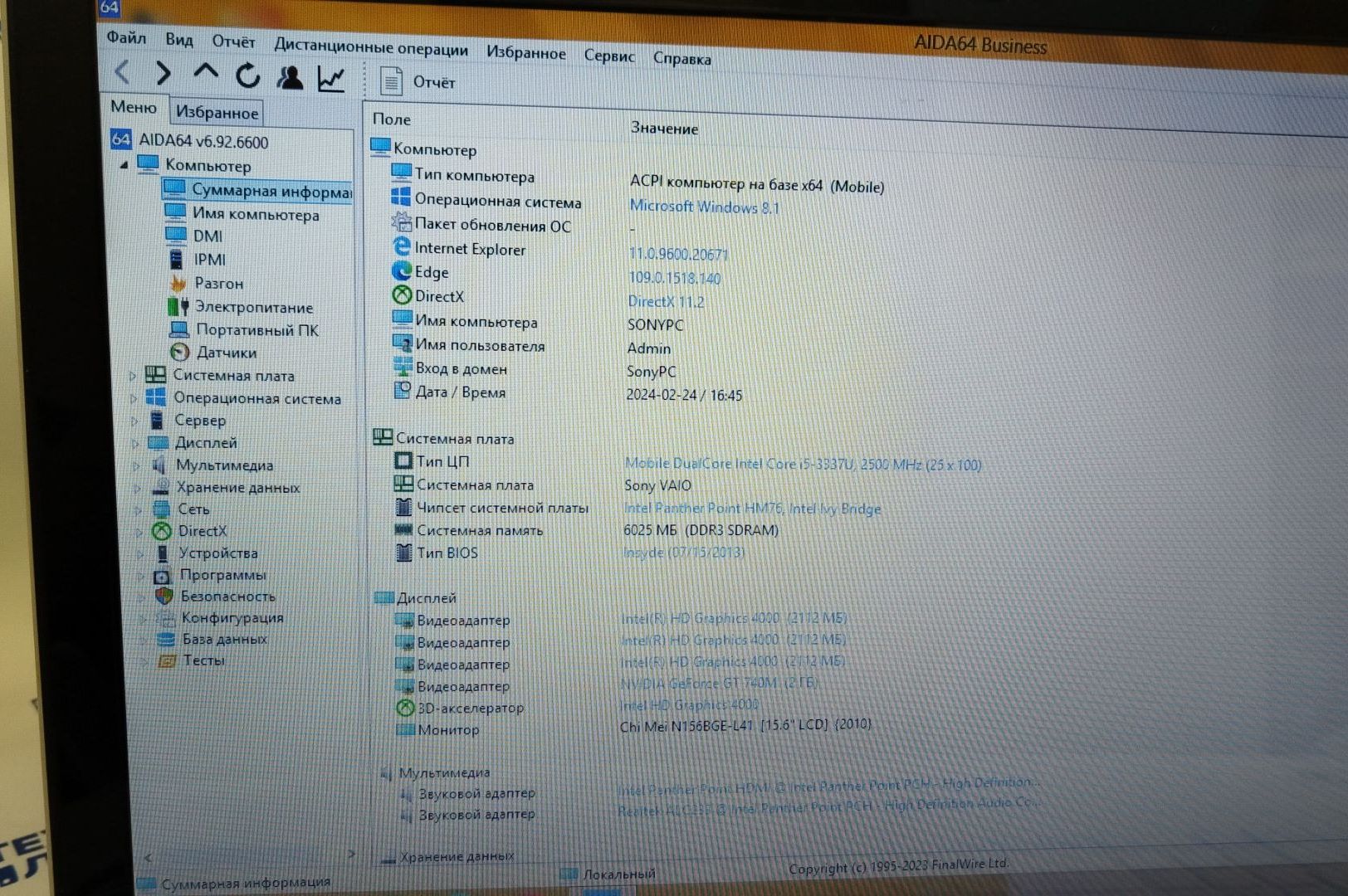Go up one level with Up arrow
Viewport: 1348px width, 896px height.
coord(205,74)
